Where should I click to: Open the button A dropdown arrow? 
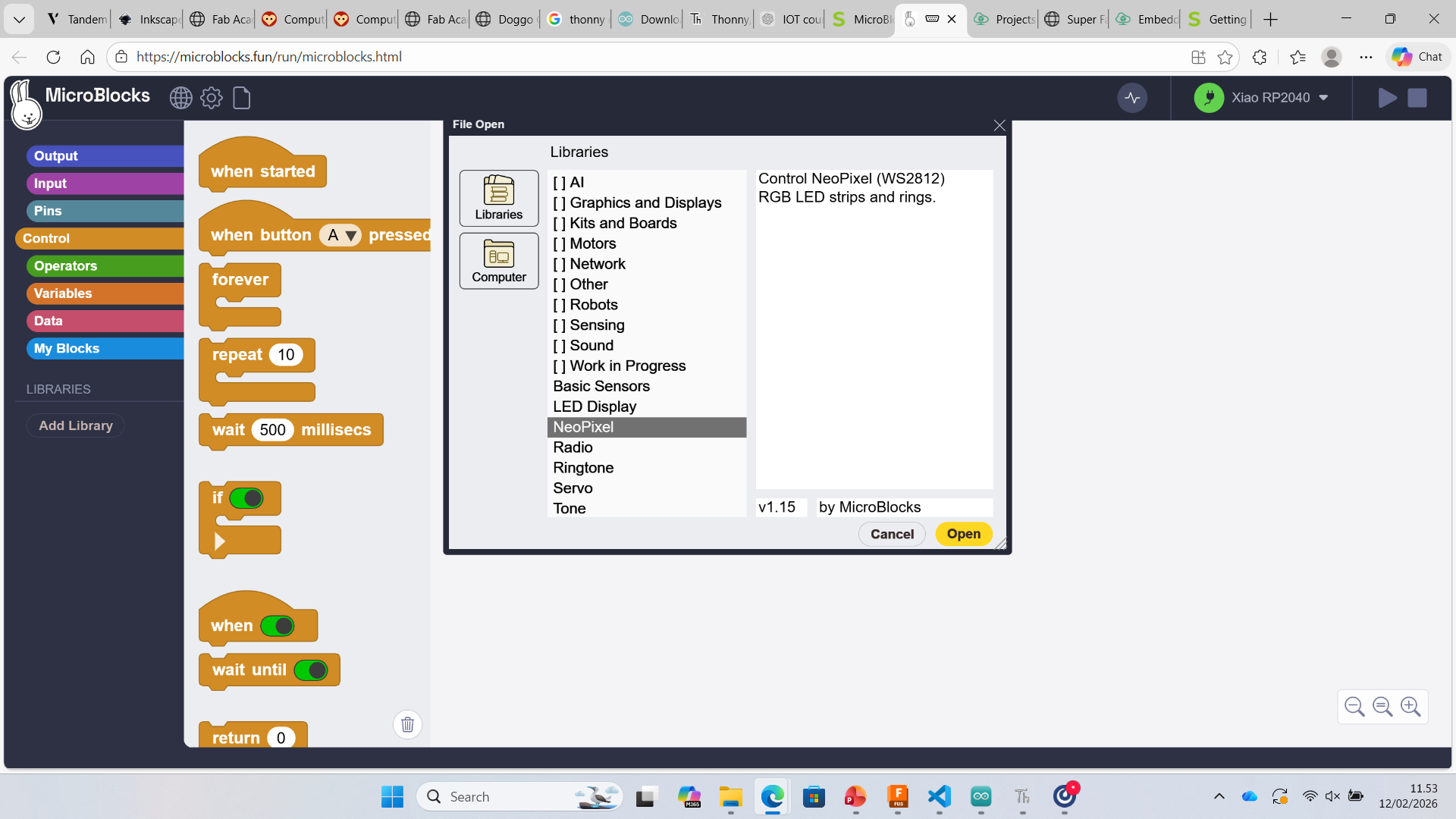point(350,236)
